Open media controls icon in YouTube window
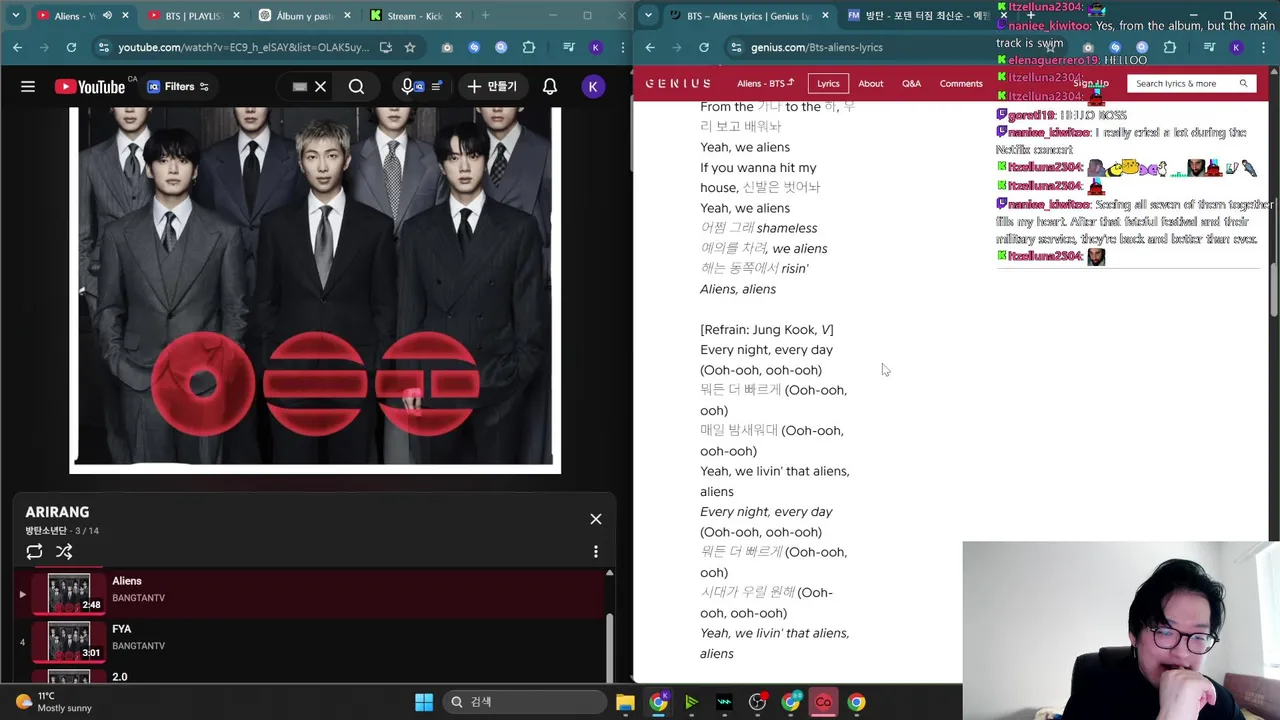The width and height of the screenshot is (1280, 720). coord(568,47)
